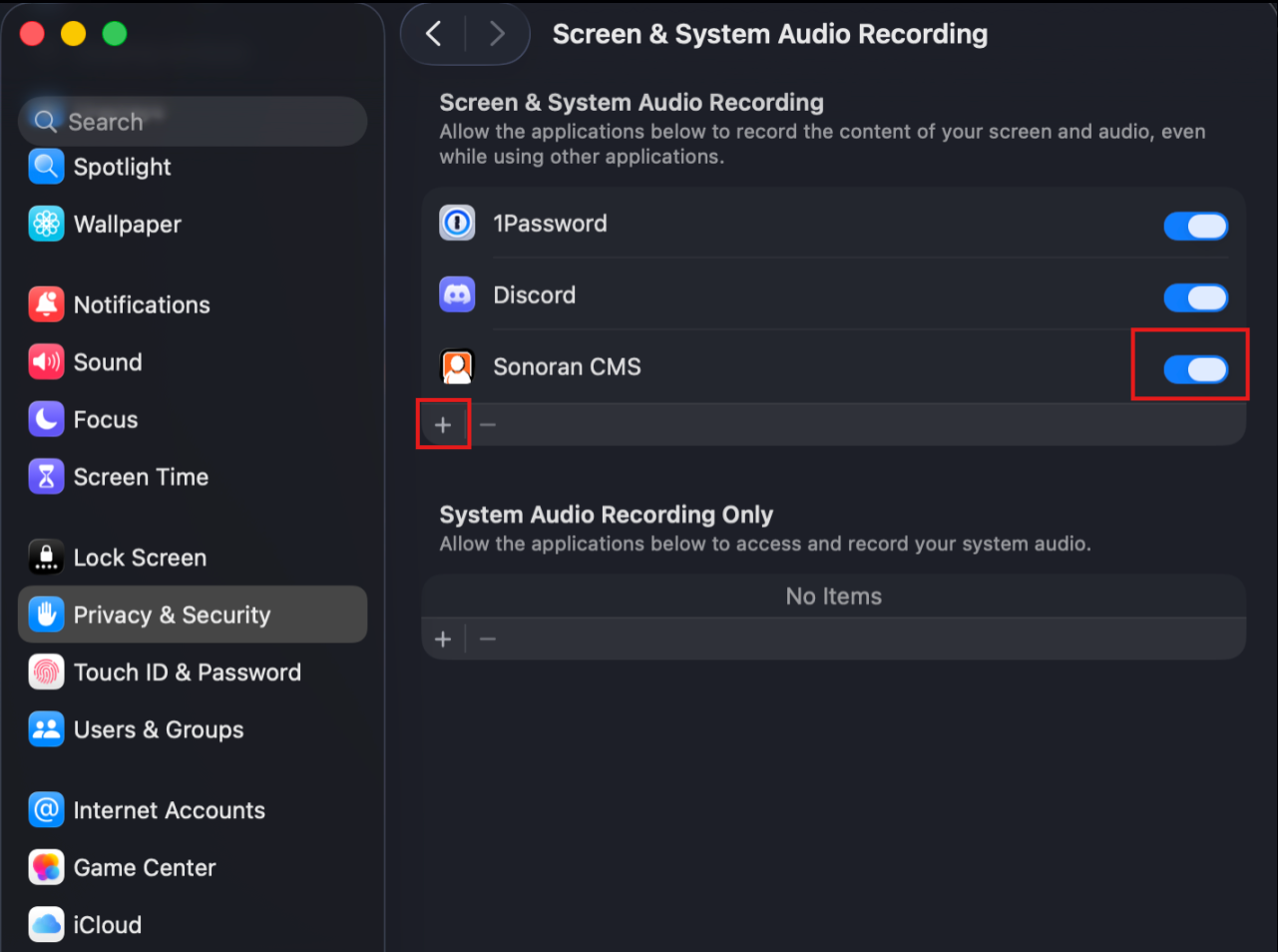Disable screen recording for 1Password
The image size is (1278, 952).
1195,226
